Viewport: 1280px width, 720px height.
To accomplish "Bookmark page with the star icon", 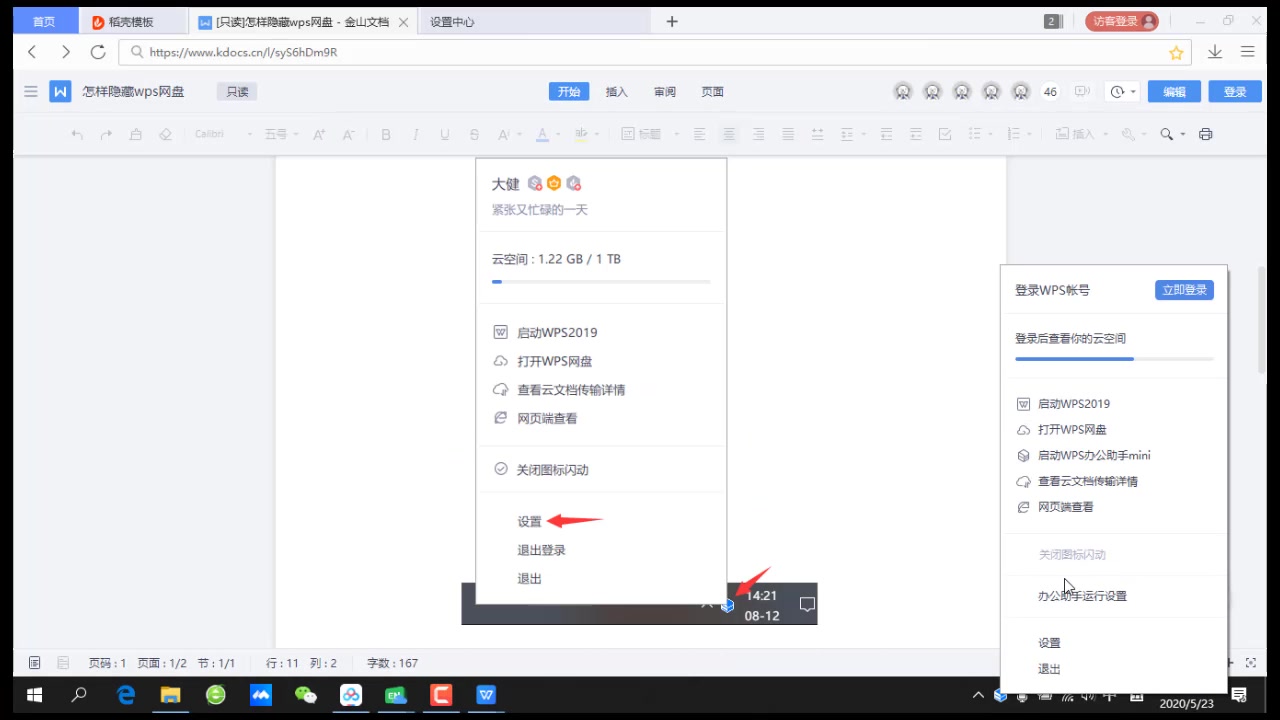I will [1176, 52].
